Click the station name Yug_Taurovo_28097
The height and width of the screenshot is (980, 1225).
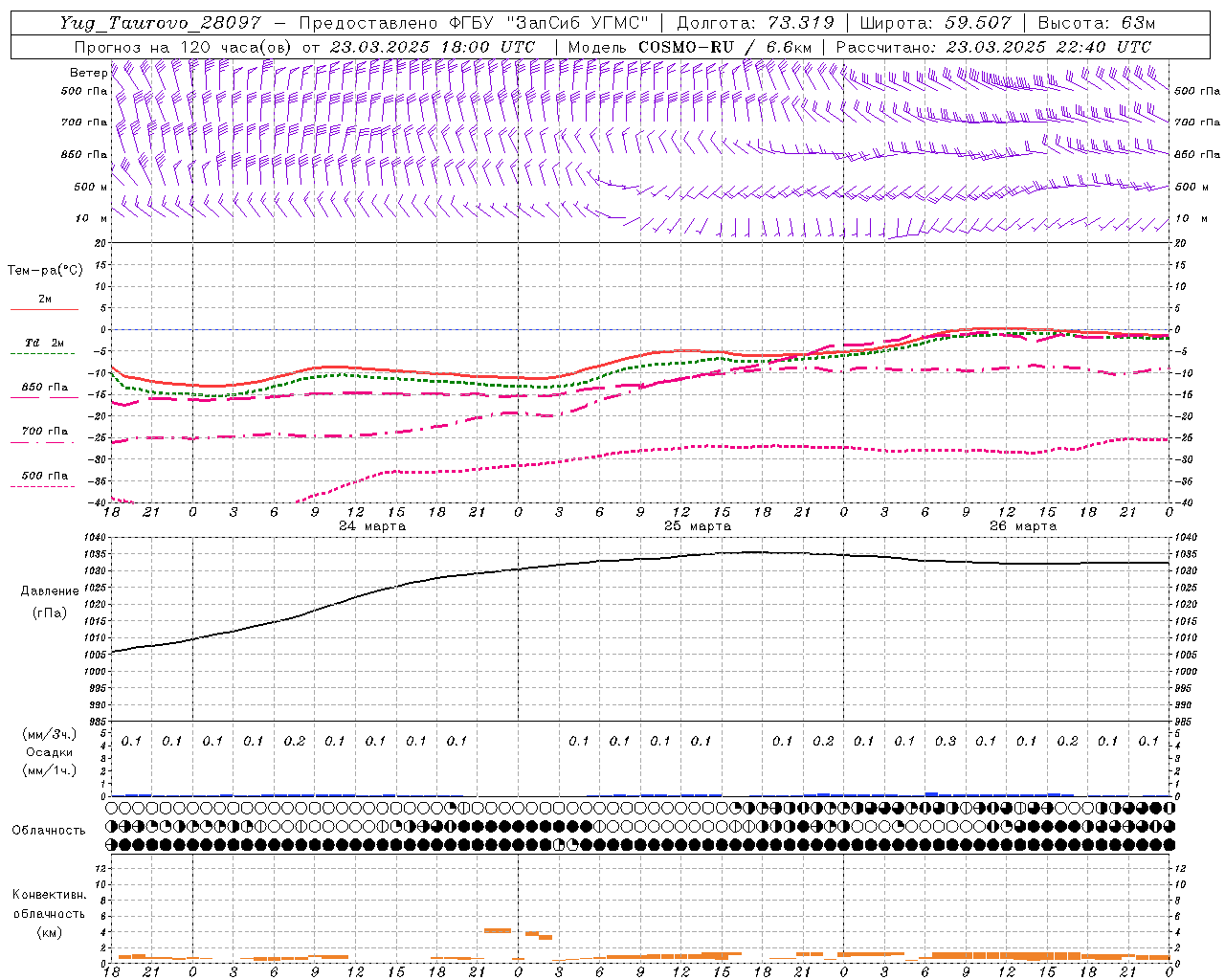click(x=162, y=23)
